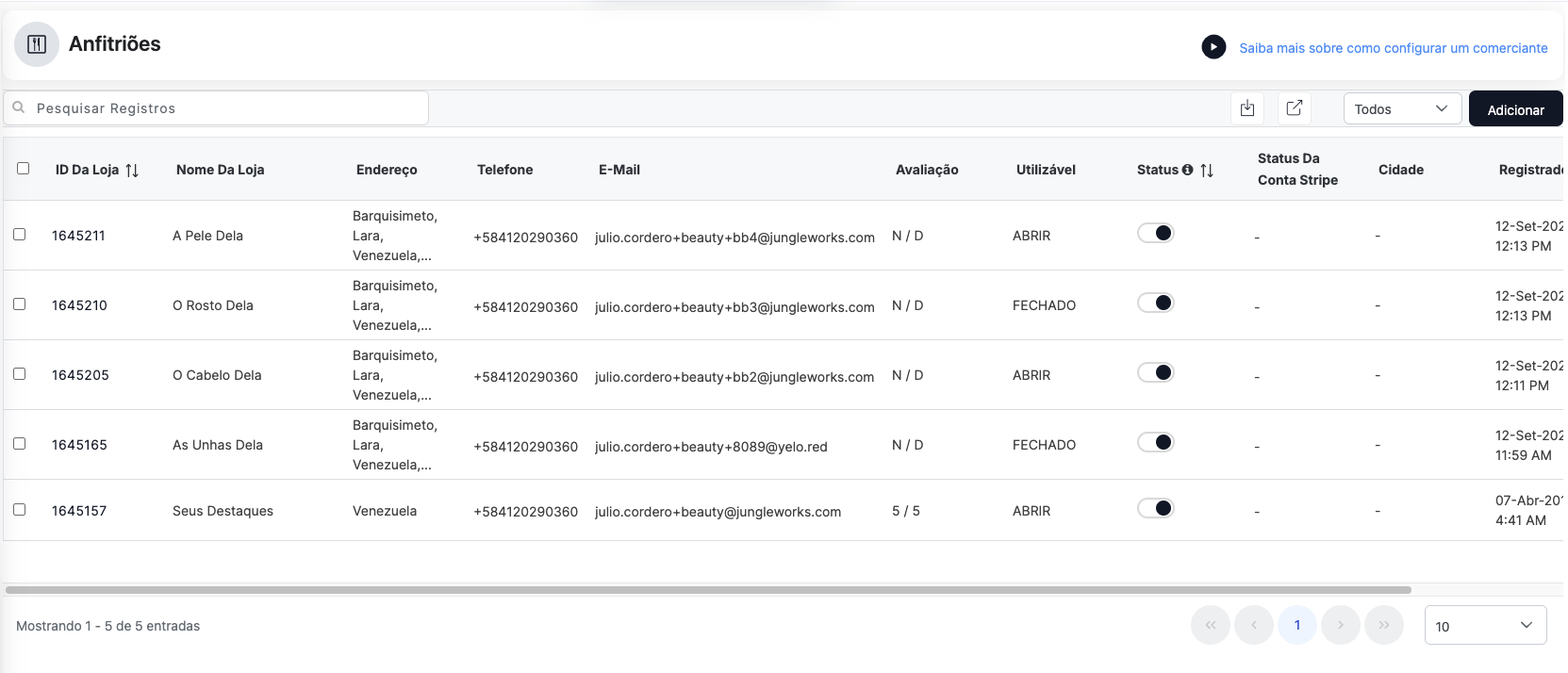This screenshot has height=673, width=1568.
Task: Sort by ID Da Loja arrows
Action: (132, 171)
